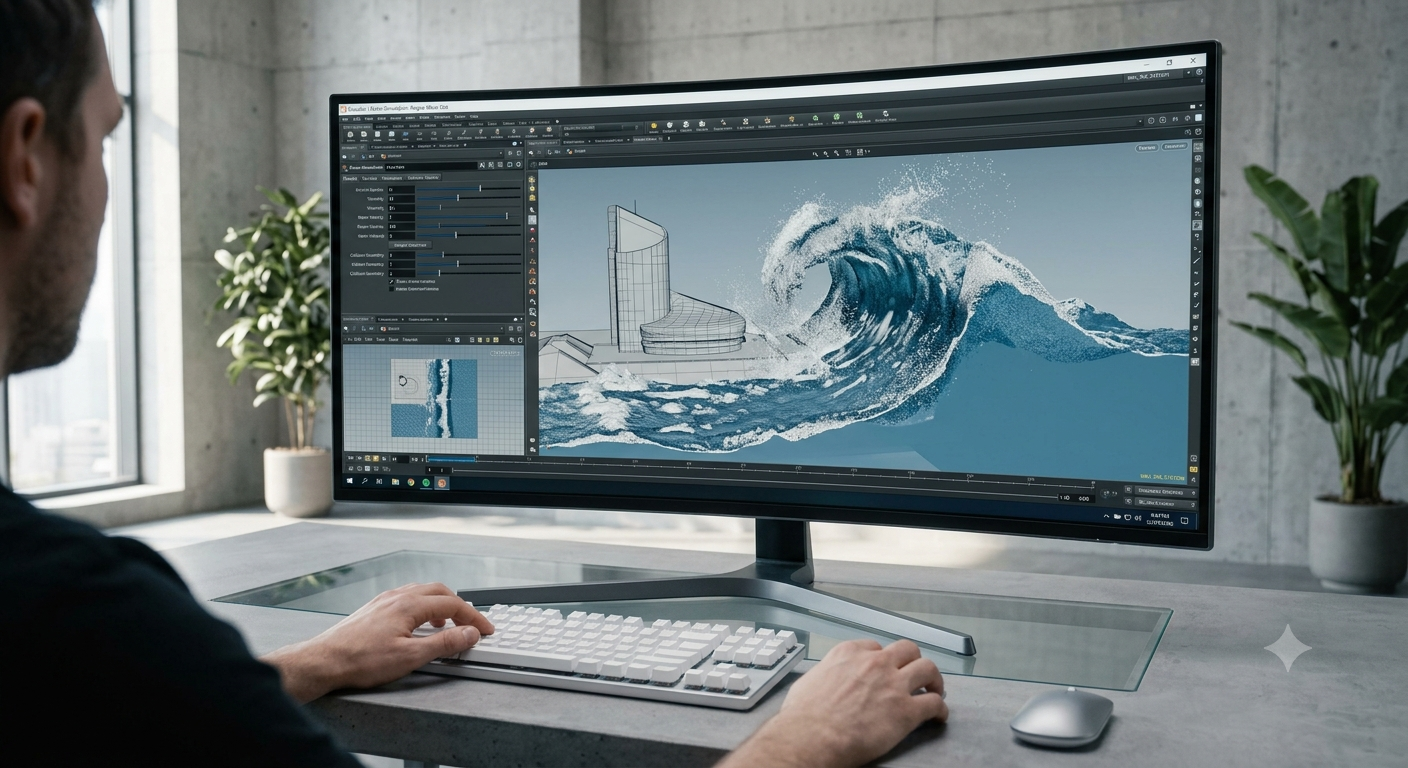Screen dimensions: 1408x768
Task: Select the top-down water view thumbnail in lower-left pane
Action: pyautogui.click(x=434, y=398)
